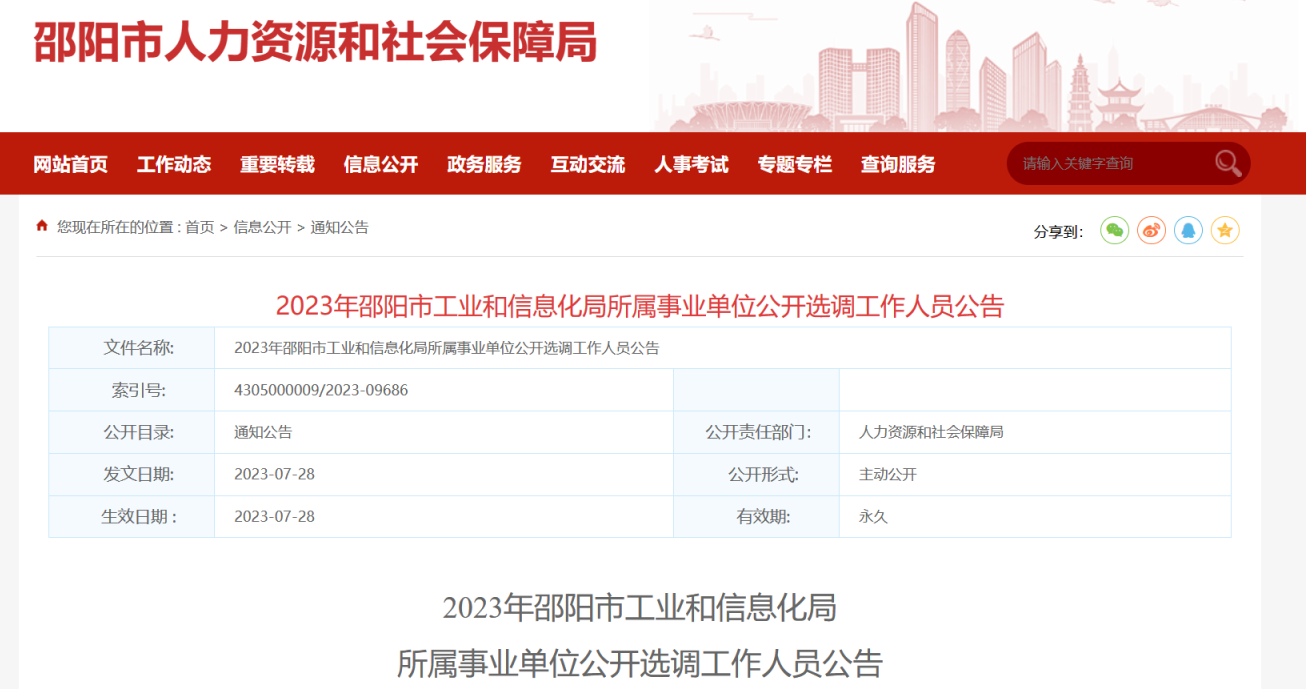Image resolution: width=1306 pixels, height=689 pixels.
Task: Open 重要转载 menu
Action: pos(277,164)
